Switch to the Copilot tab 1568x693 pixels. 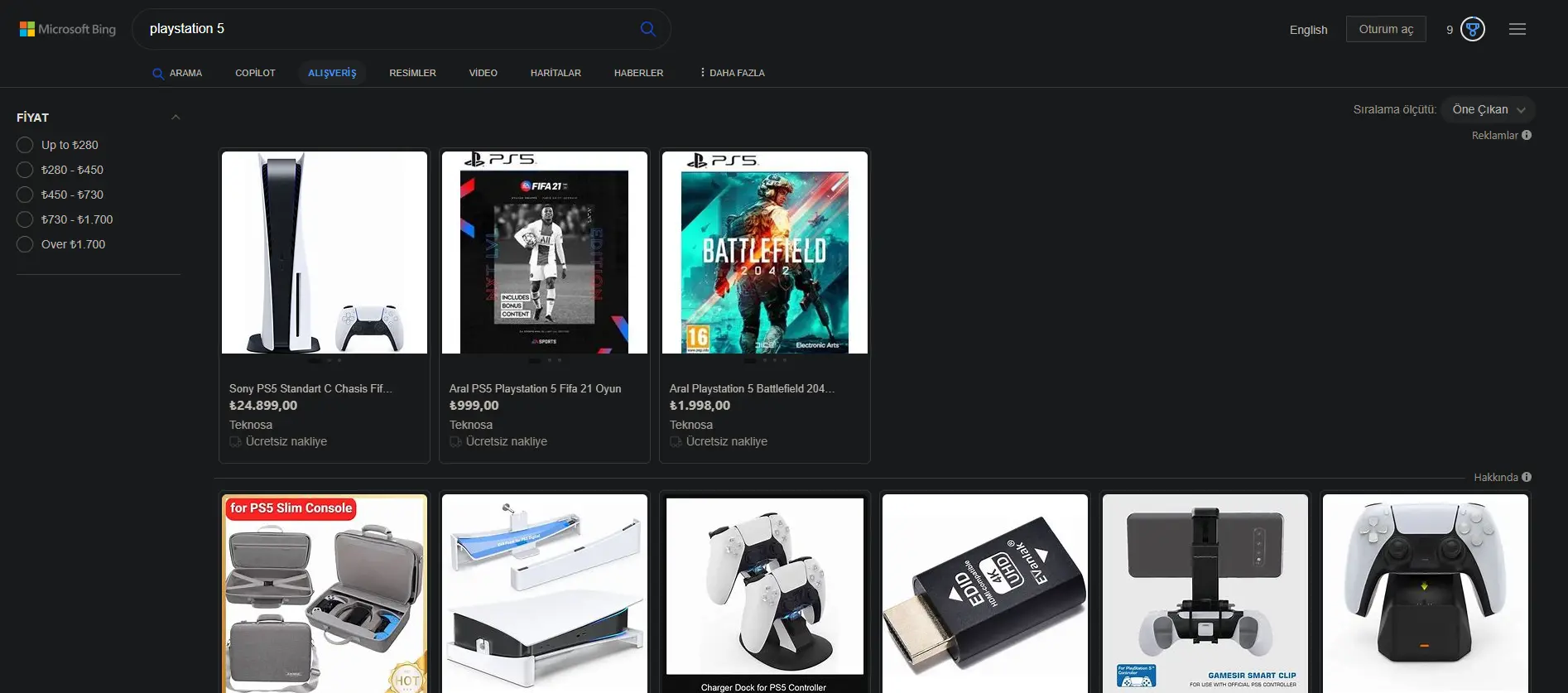pyautogui.click(x=255, y=73)
